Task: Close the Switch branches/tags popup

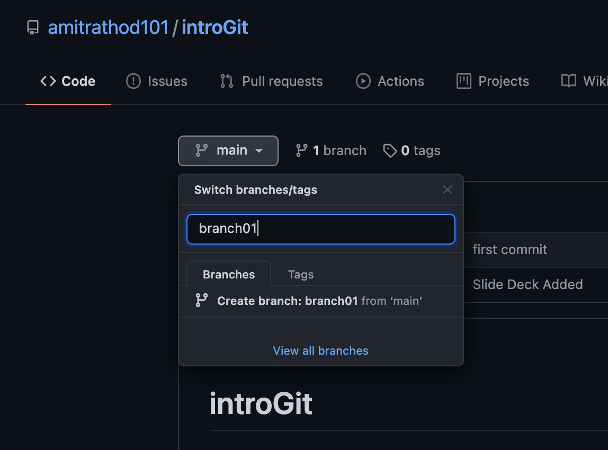Action: coord(447,190)
